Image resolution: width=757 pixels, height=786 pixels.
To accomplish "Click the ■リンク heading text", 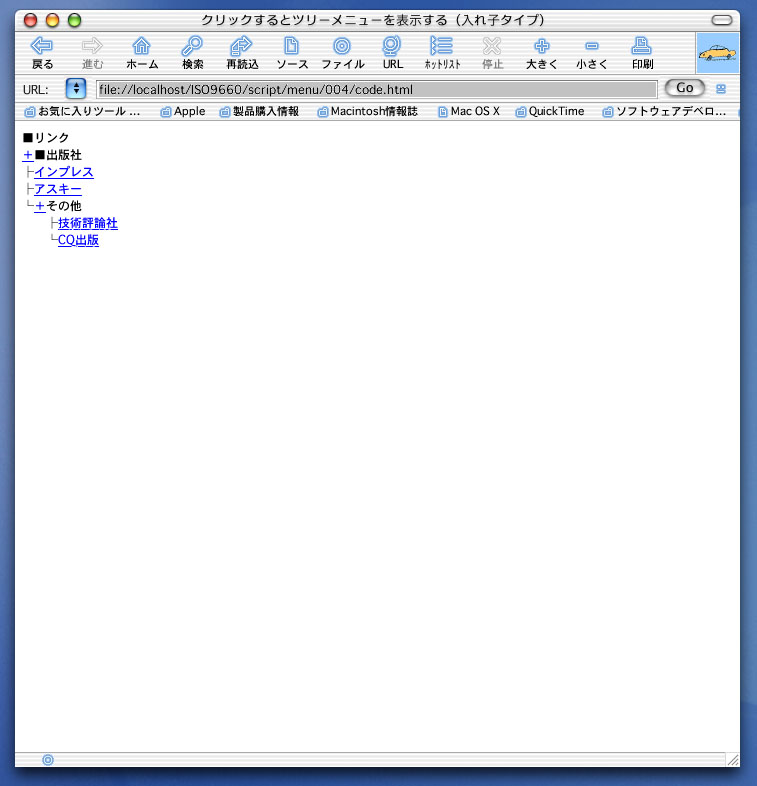I will [46, 137].
